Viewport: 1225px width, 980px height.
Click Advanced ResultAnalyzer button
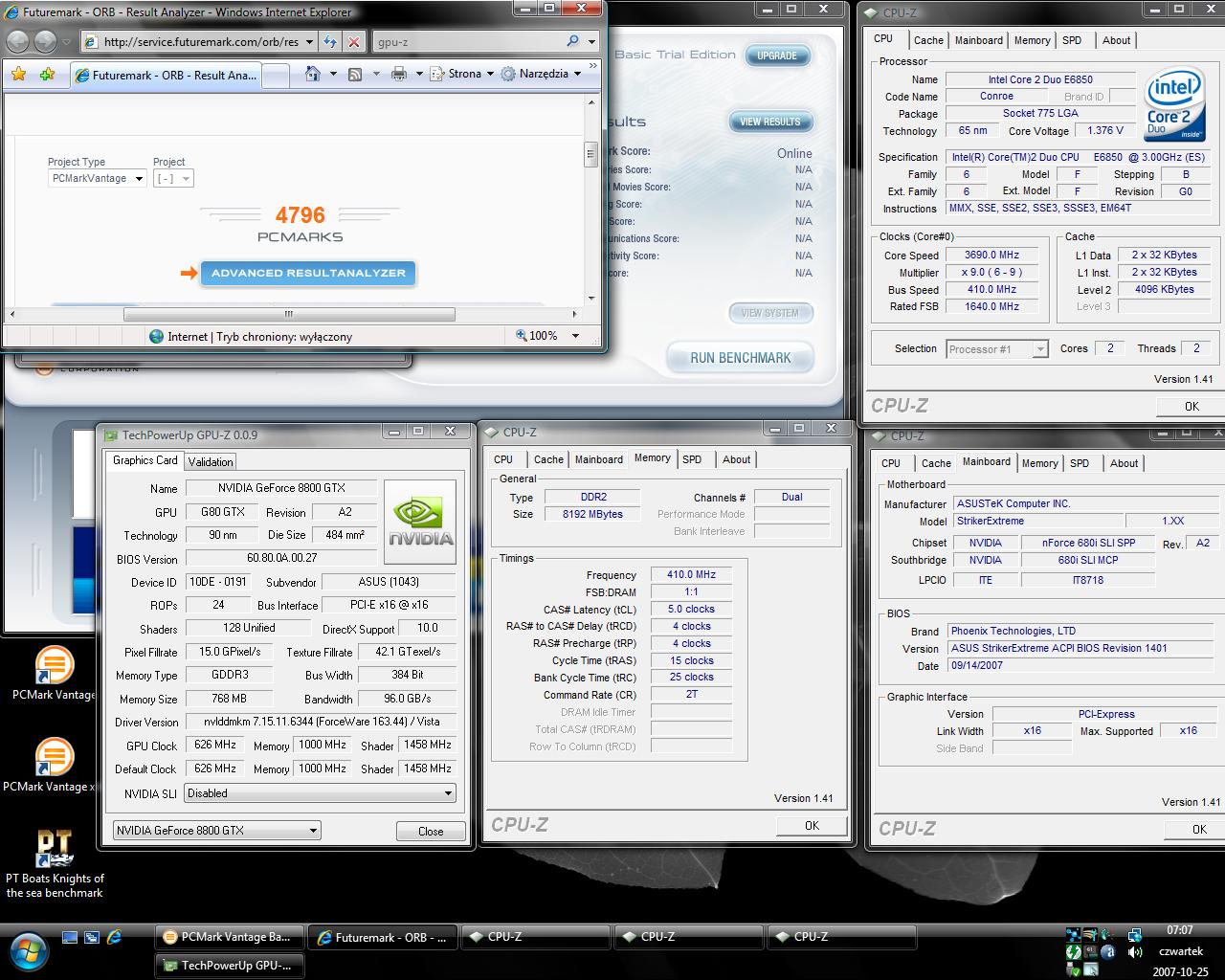[308, 273]
